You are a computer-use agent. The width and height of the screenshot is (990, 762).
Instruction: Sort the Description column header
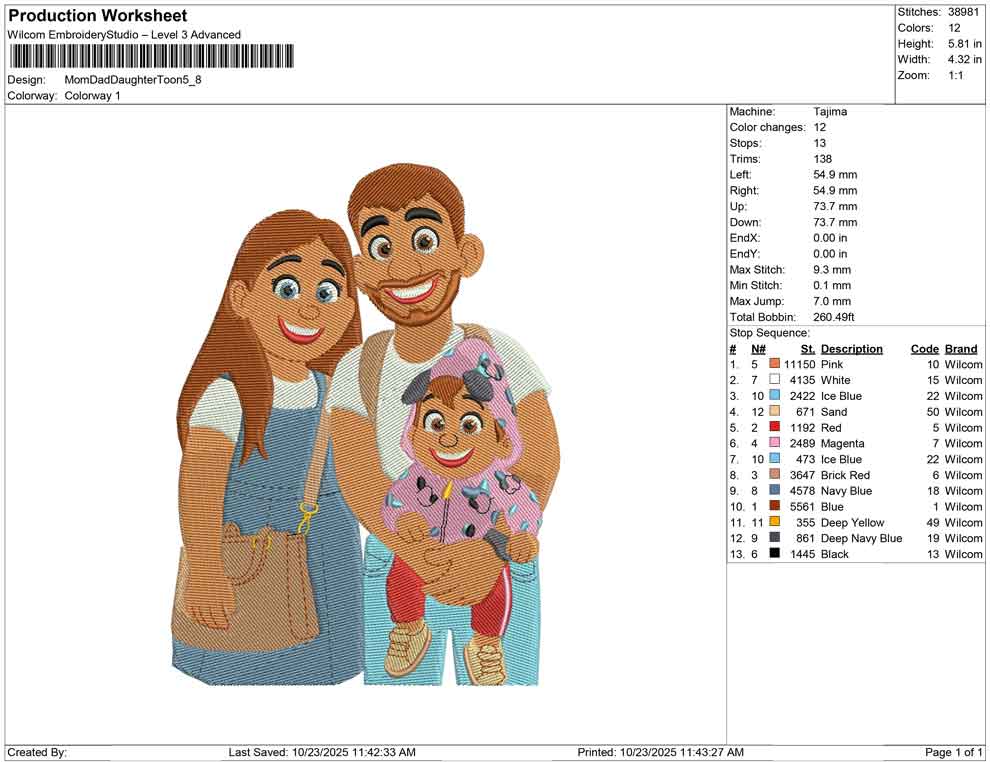(851, 348)
